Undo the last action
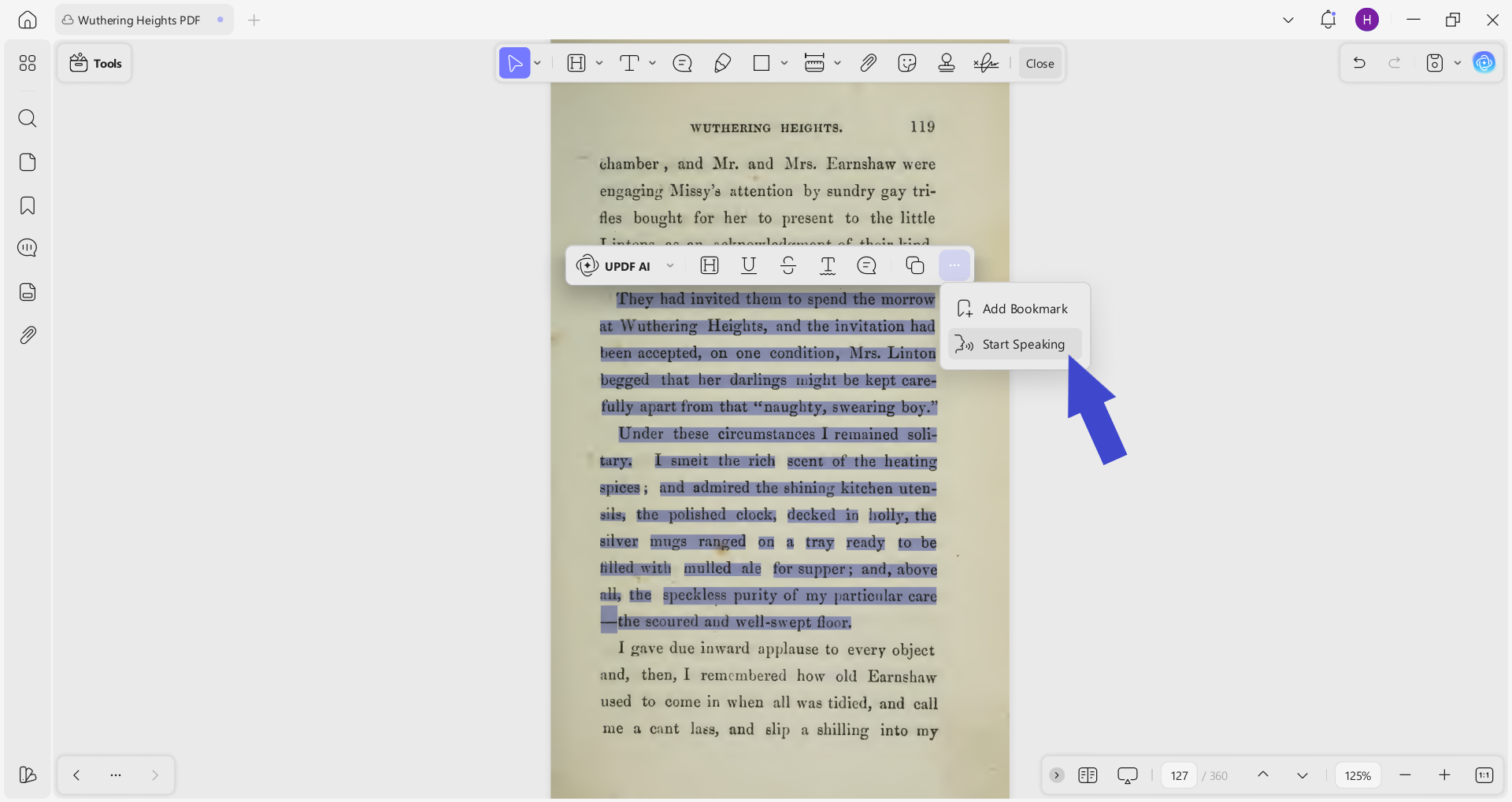Image resolution: width=1512 pixels, height=802 pixels. [x=1359, y=63]
